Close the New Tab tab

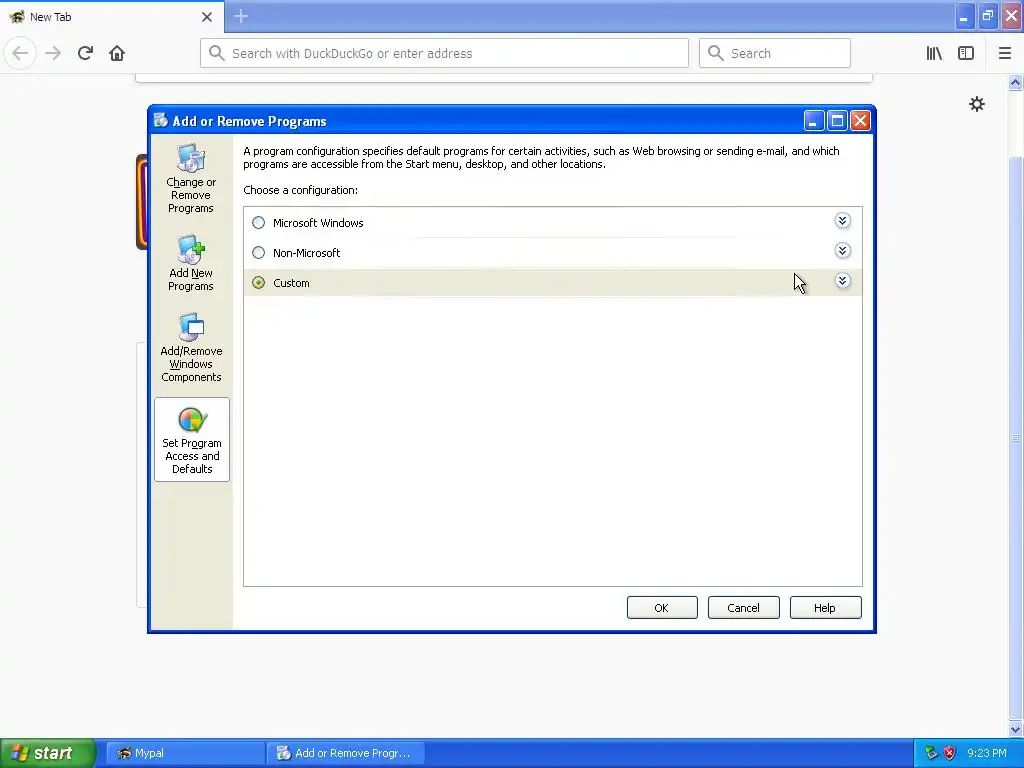pos(206,17)
